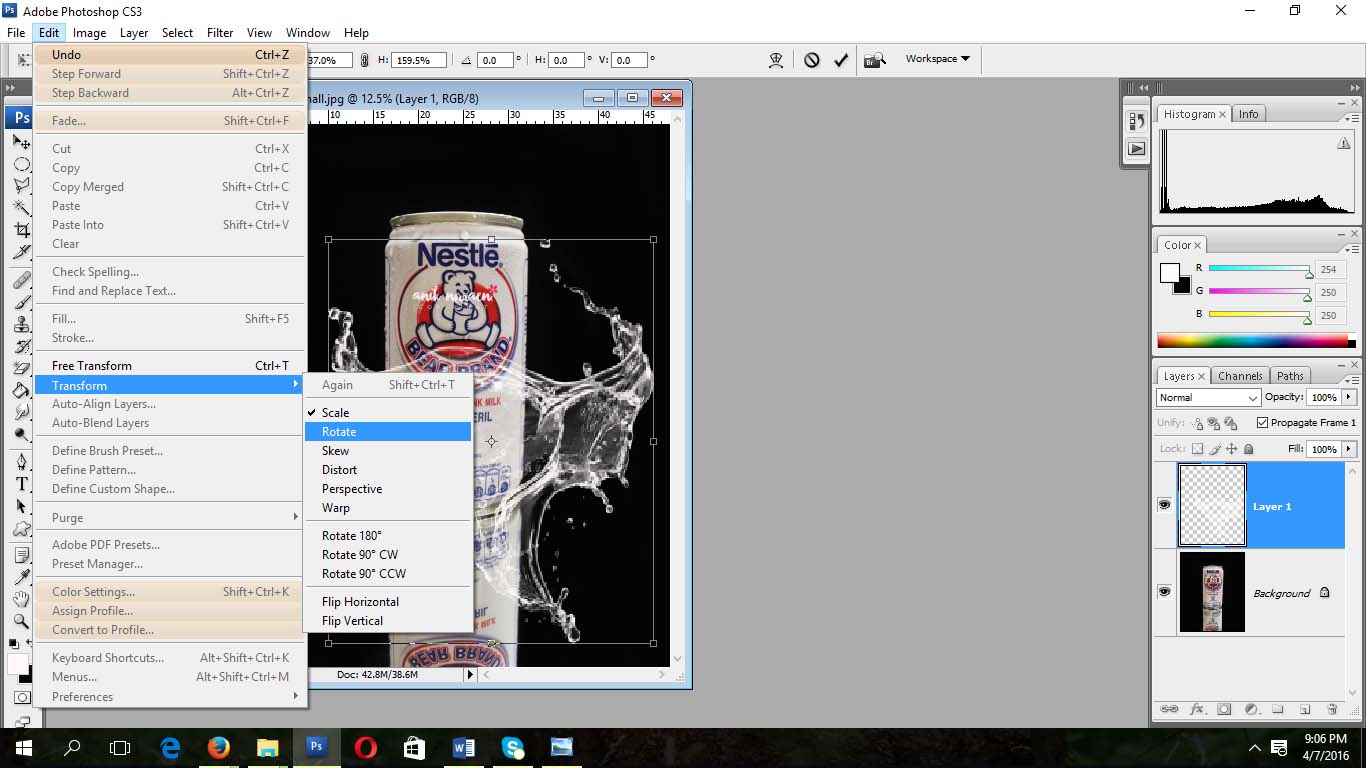Viewport: 1366px width, 768px height.
Task: Expand the Purge submenu
Action: [x=169, y=517]
